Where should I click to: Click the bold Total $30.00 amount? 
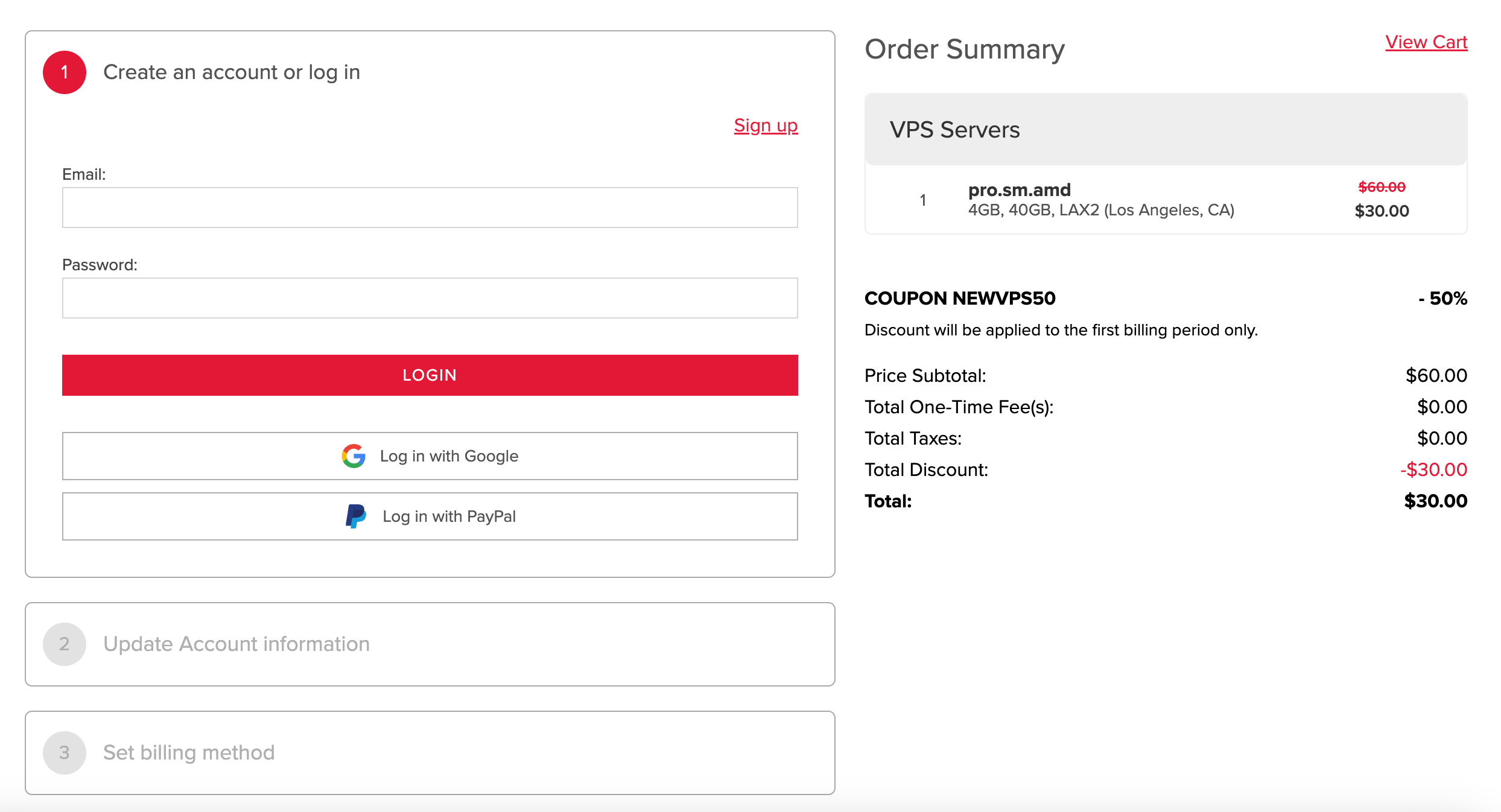(1436, 501)
